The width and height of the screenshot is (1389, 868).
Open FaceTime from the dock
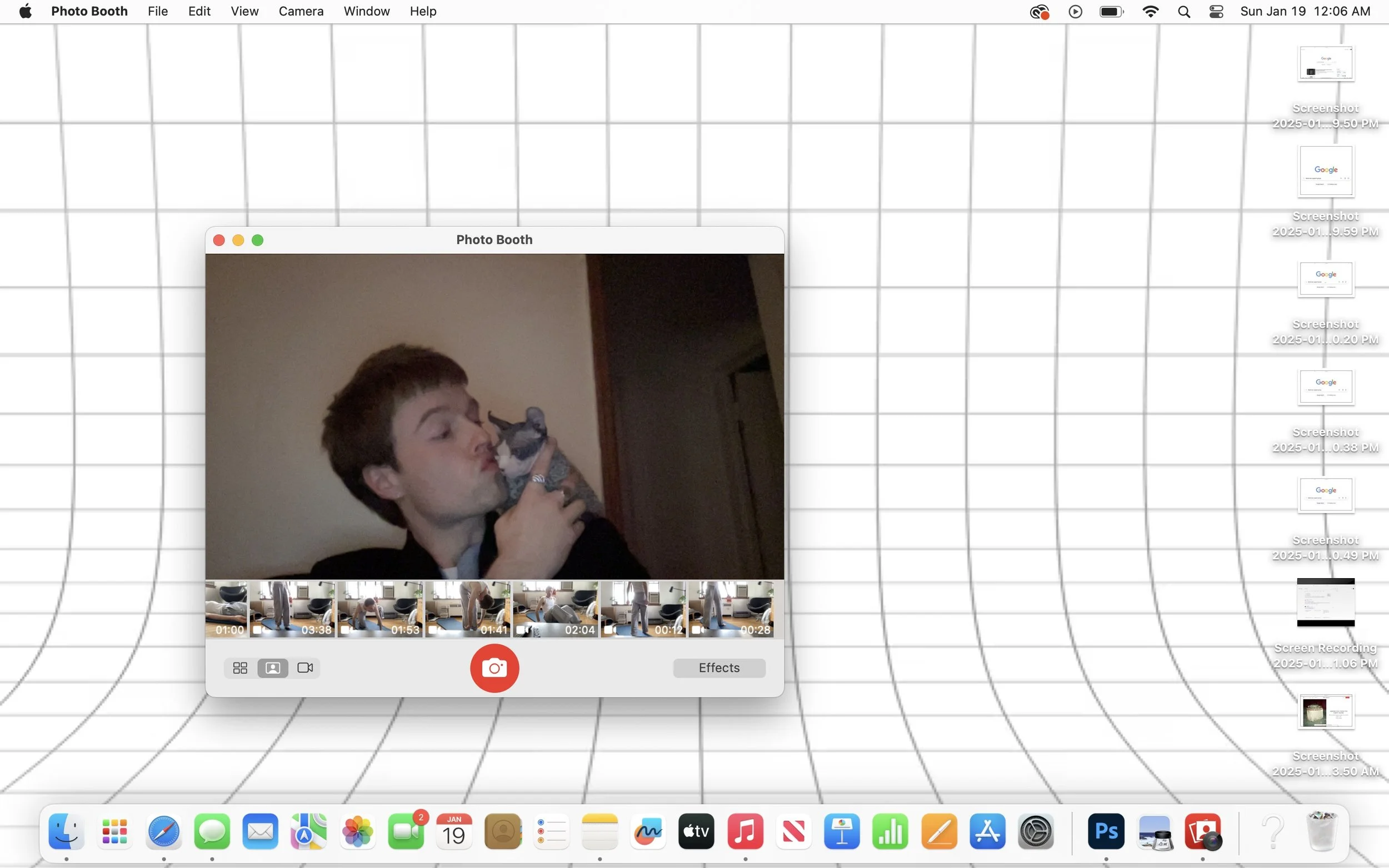[407, 831]
